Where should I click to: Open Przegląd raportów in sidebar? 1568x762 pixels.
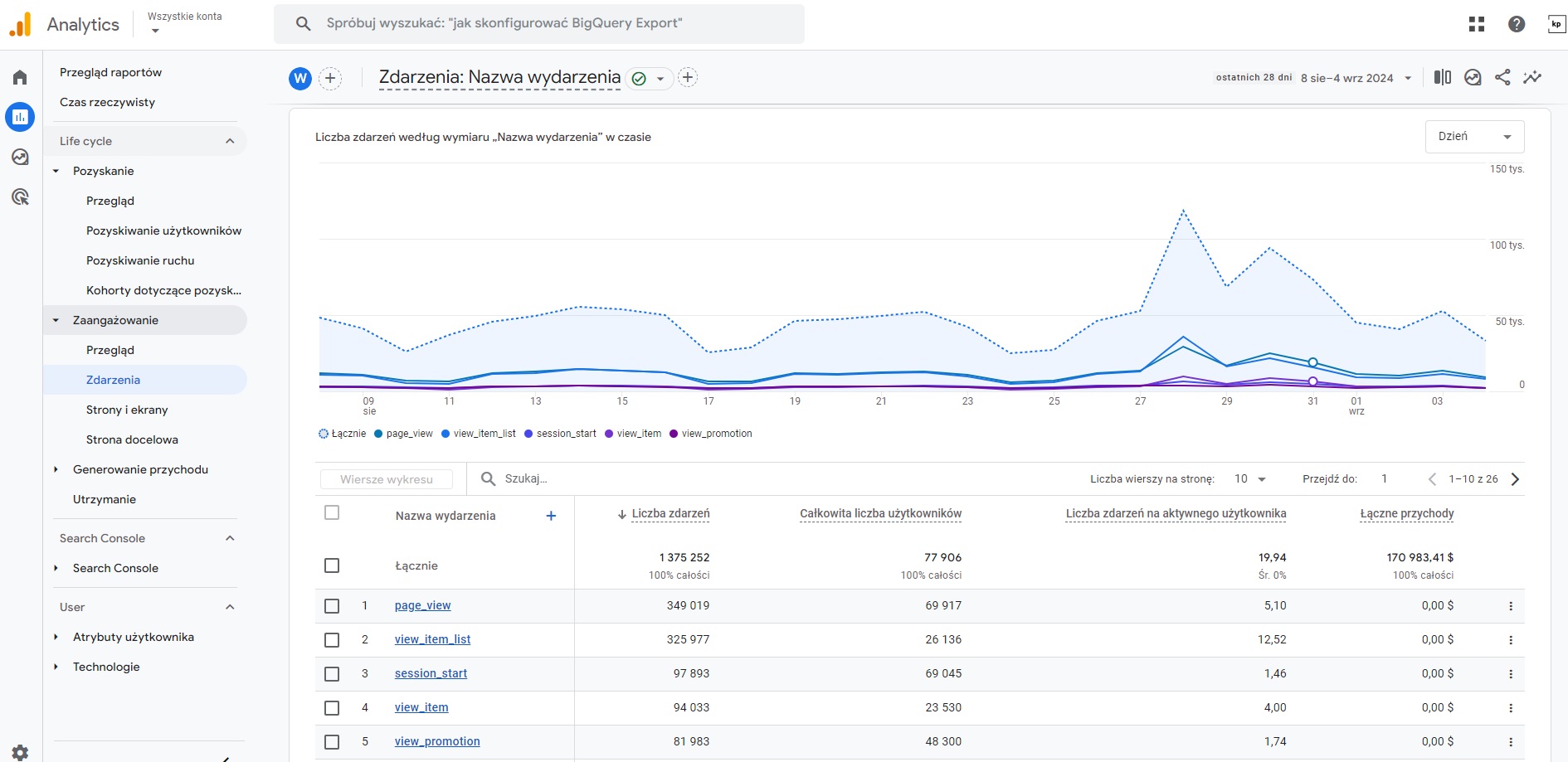(x=110, y=72)
